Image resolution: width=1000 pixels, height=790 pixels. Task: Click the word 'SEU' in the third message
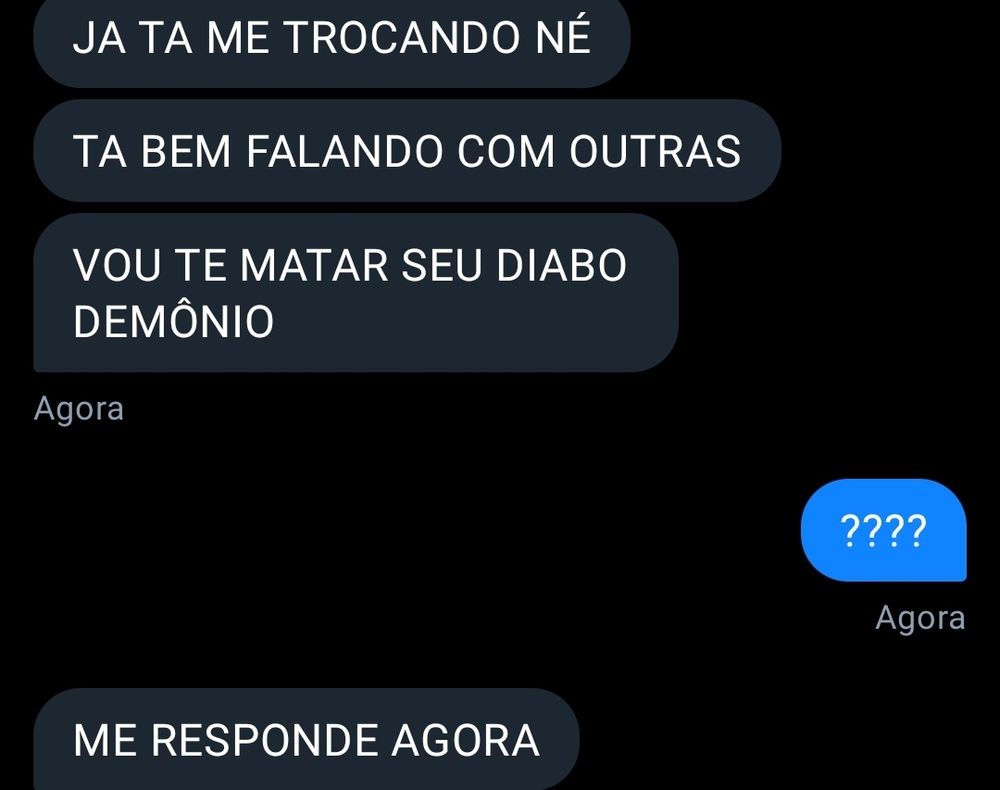441,265
